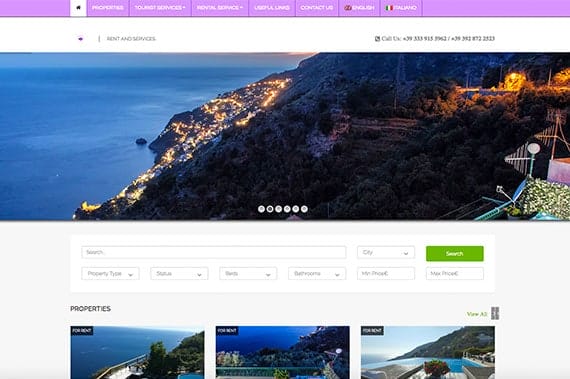Go to the first slide indicator dot
The height and width of the screenshot is (379, 570).
[261, 209]
